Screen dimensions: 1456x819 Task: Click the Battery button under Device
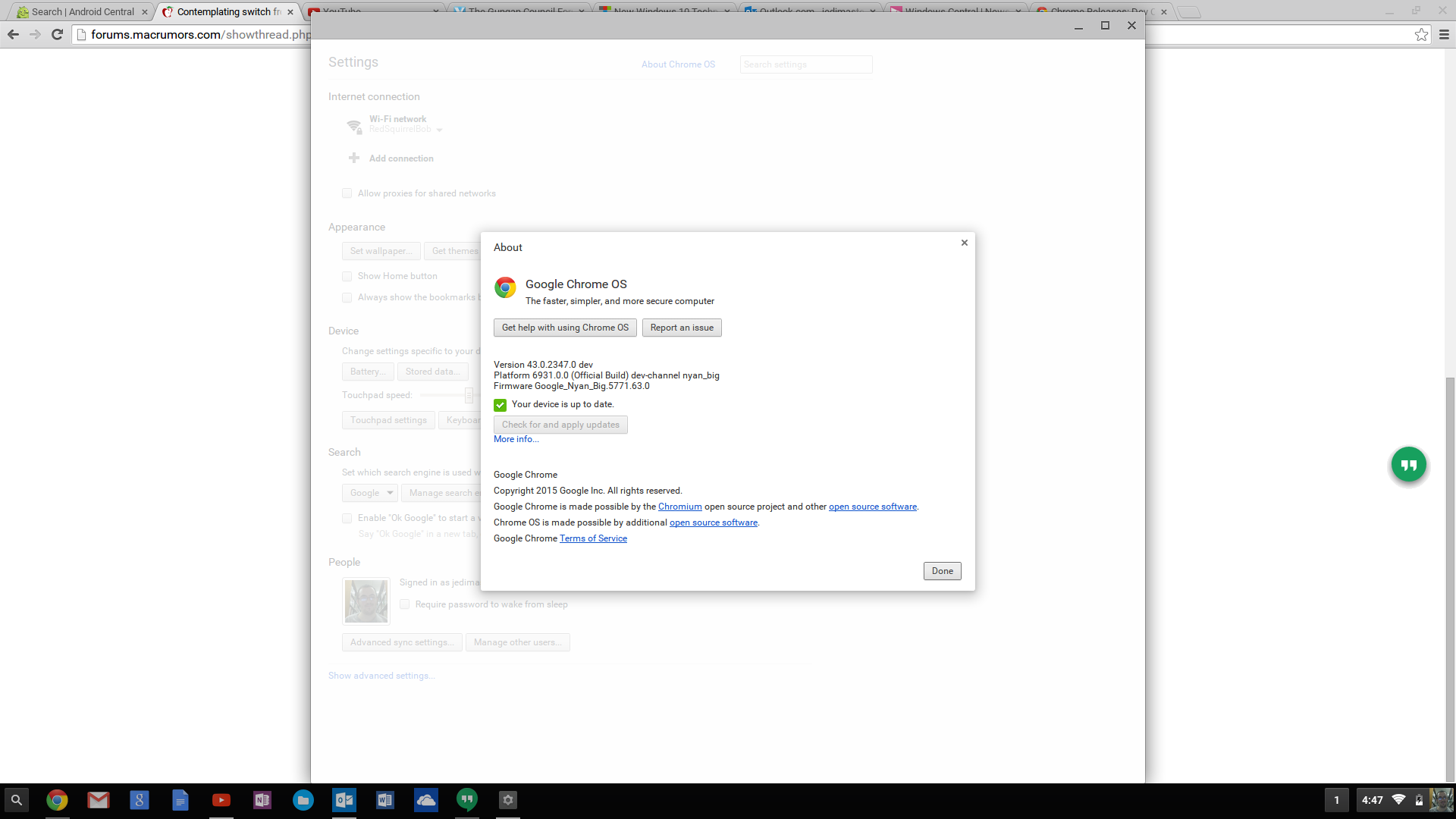pyautogui.click(x=368, y=372)
